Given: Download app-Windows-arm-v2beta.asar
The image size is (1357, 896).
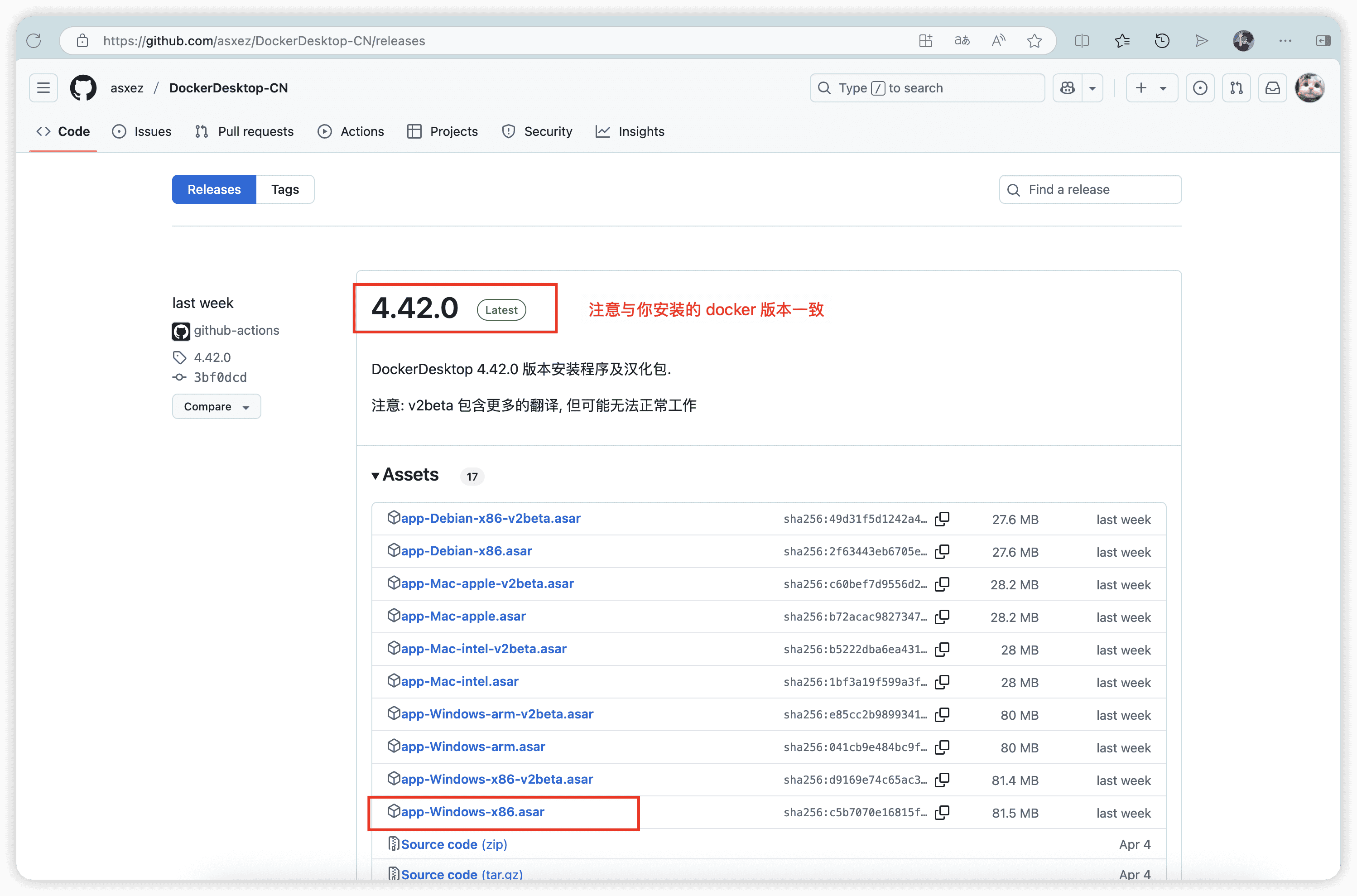Looking at the screenshot, I should 497,714.
